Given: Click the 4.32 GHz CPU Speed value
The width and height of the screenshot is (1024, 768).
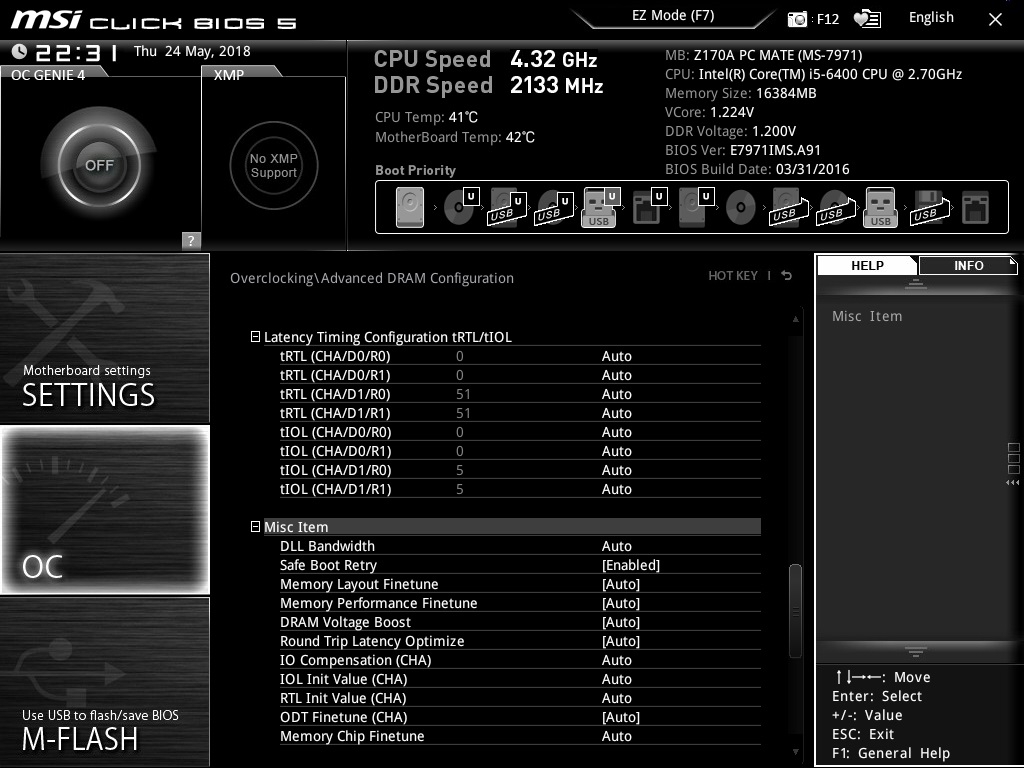Looking at the screenshot, I should [x=553, y=59].
